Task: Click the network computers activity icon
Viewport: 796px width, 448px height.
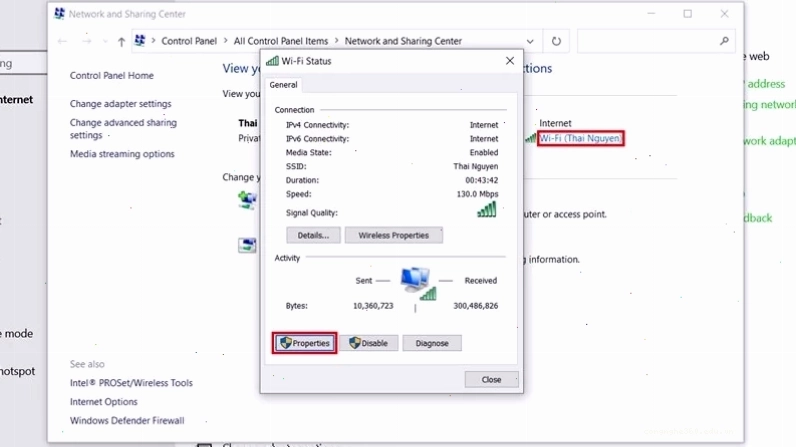Action: click(x=417, y=283)
